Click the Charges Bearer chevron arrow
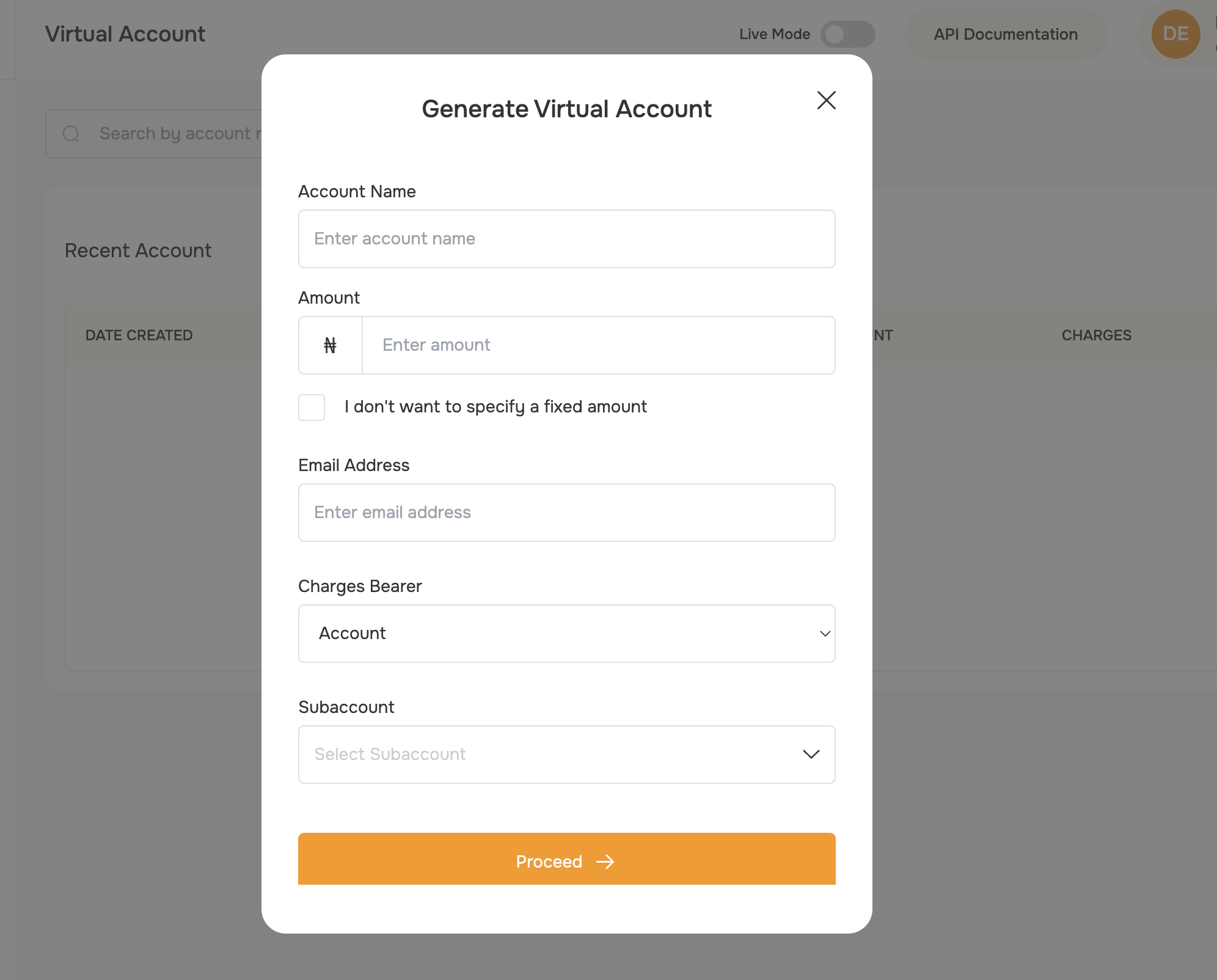The height and width of the screenshot is (980, 1217). (x=825, y=634)
